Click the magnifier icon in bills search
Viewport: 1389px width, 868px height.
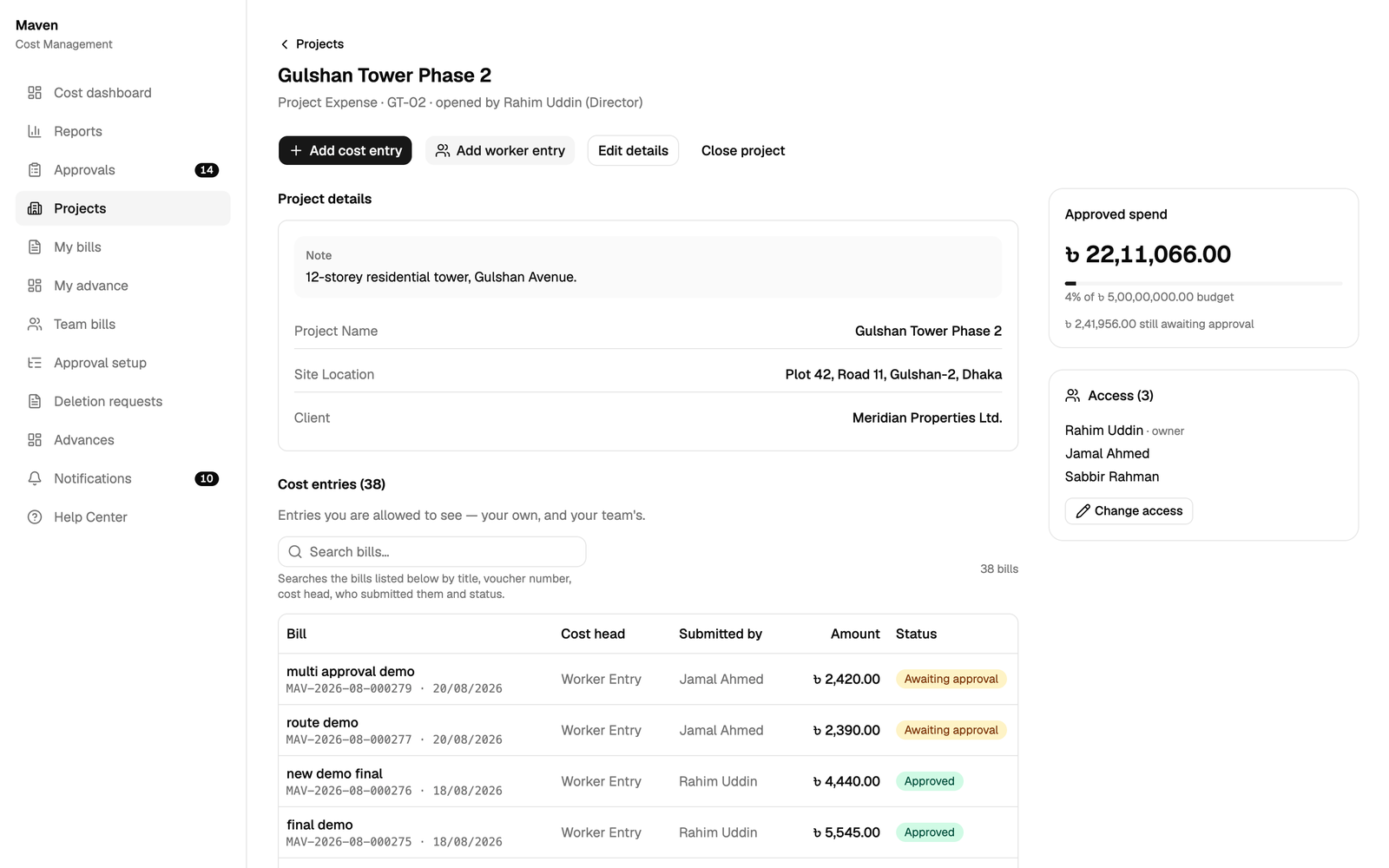point(295,552)
